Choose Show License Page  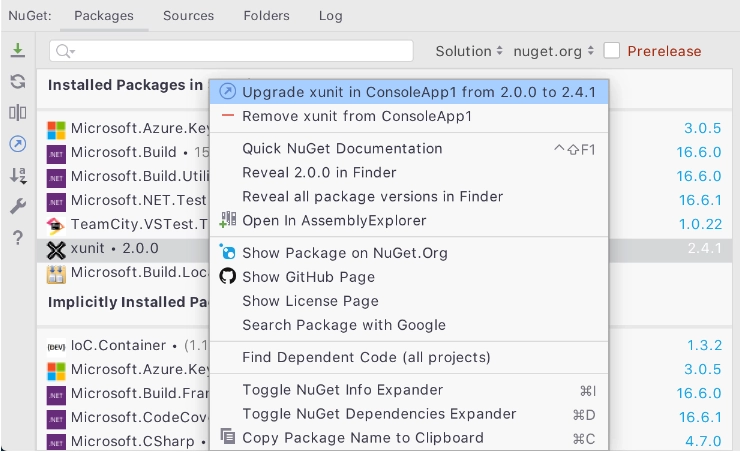click(409, 301)
